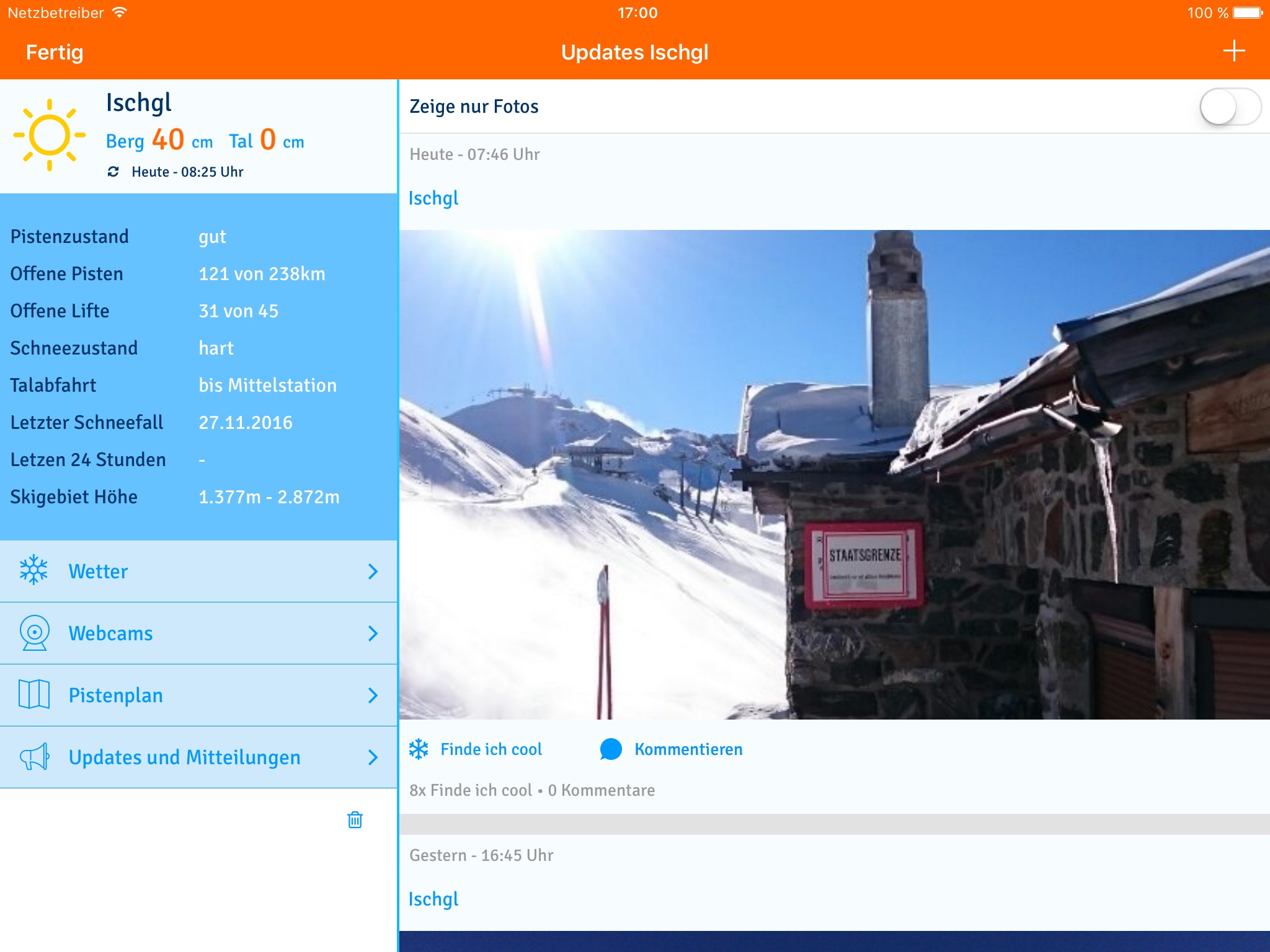Tap the snowflake icon beside Finde ich cool

pos(419,749)
